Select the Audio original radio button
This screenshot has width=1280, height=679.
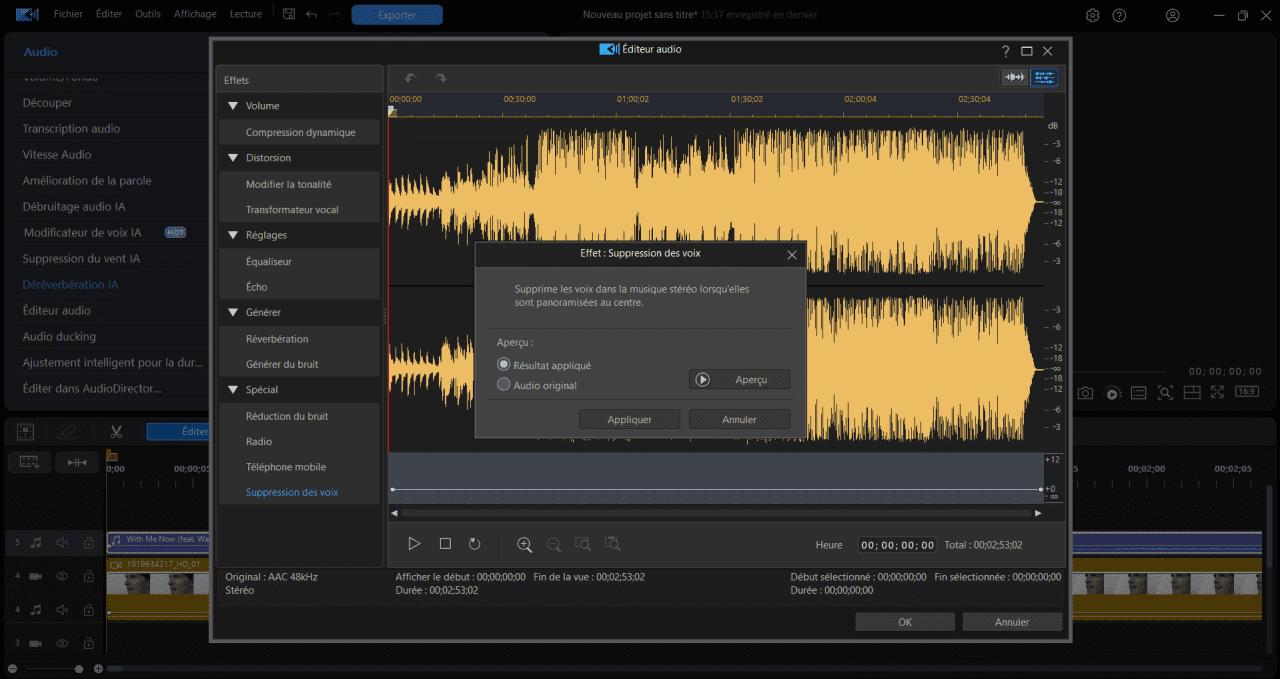(504, 385)
